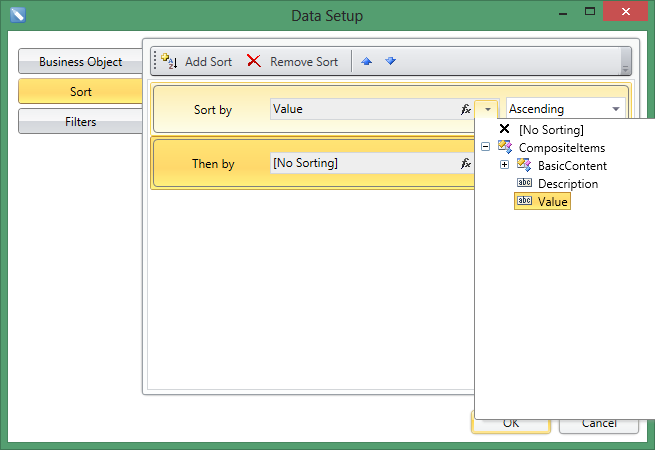Switch to the Filters tab
Image resolution: width=655 pixels, height=450 pixels.
point(80,121)
